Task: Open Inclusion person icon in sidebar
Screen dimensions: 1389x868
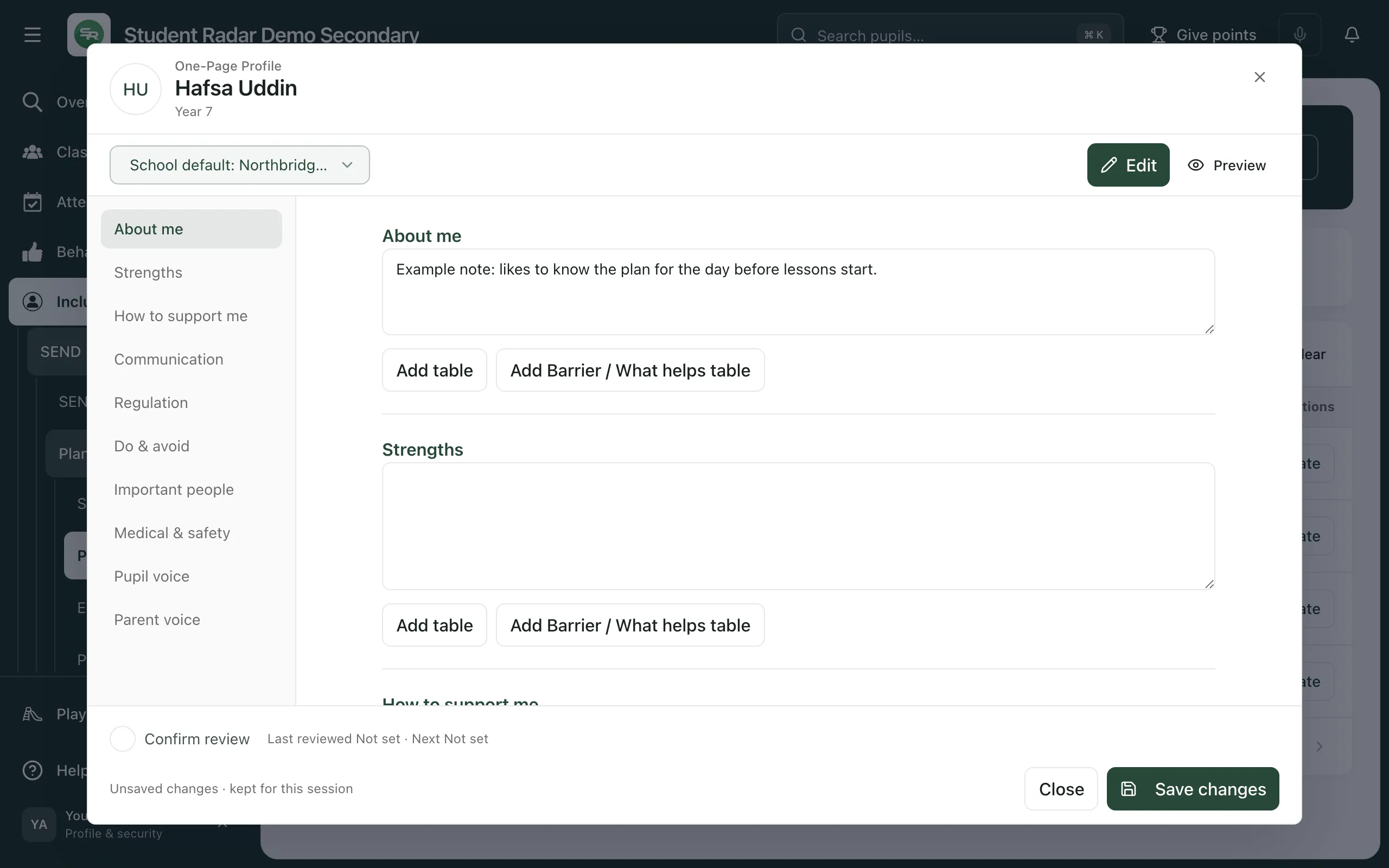Action: point(32,302)
